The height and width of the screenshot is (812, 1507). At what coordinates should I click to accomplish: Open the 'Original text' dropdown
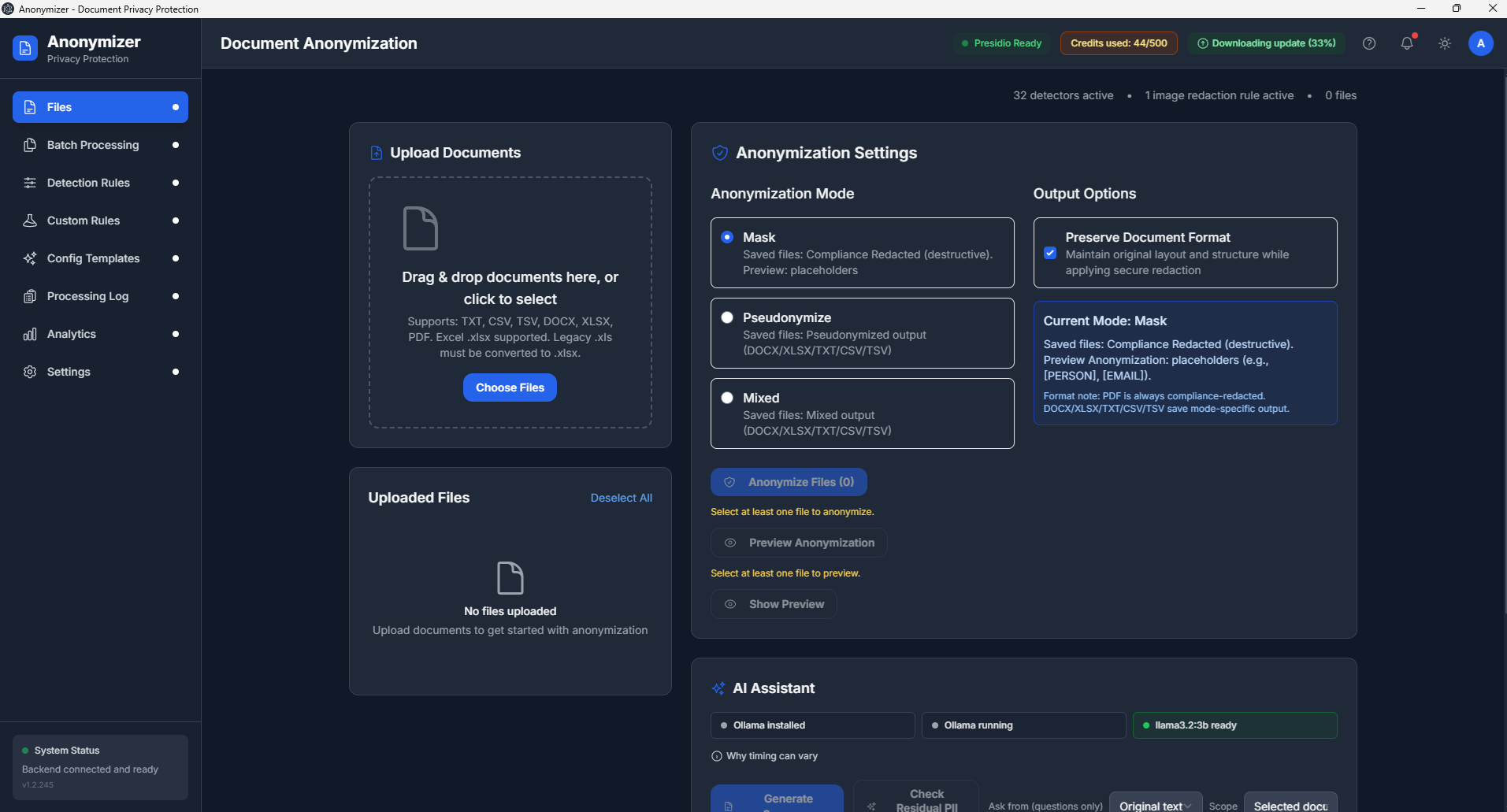click(1156, 803)
